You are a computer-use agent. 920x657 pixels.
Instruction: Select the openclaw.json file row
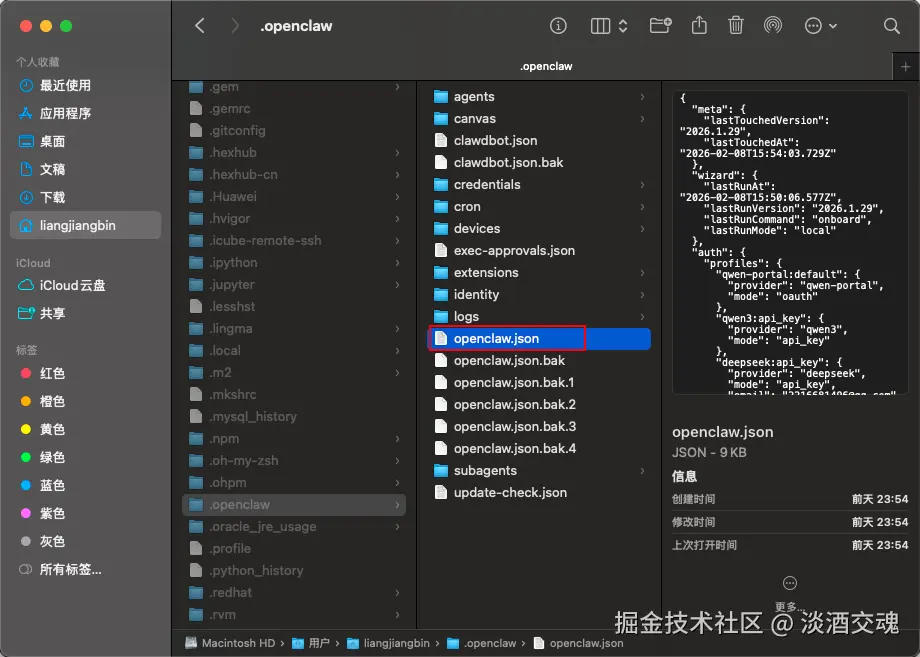[540, 338]
